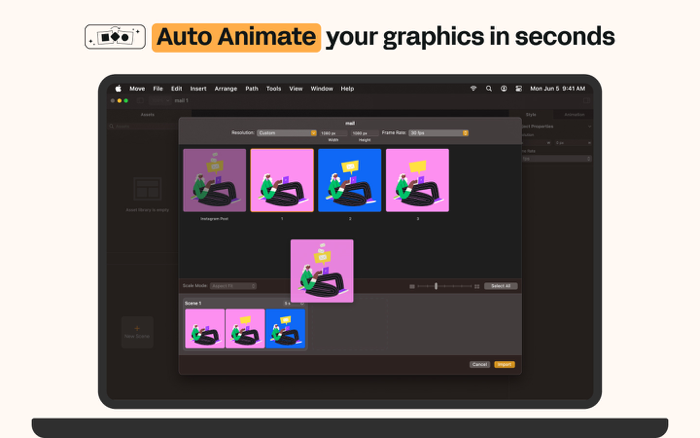The height and width of the screenshot is (438, 700).
Task: Click the Auto Animate logo icon
Action: 115,37
